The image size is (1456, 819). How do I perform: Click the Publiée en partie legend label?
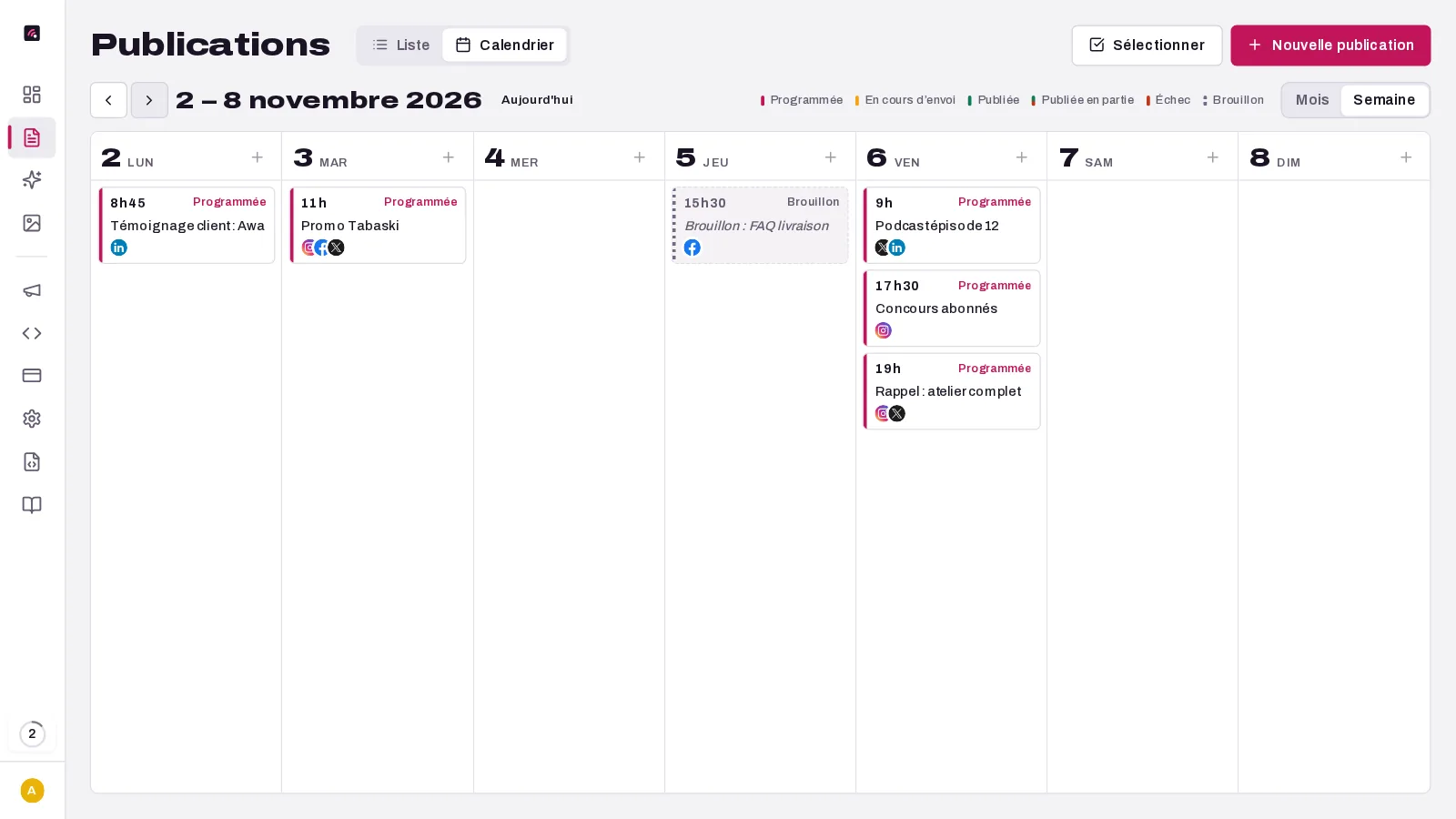[x=1087, y=100]
